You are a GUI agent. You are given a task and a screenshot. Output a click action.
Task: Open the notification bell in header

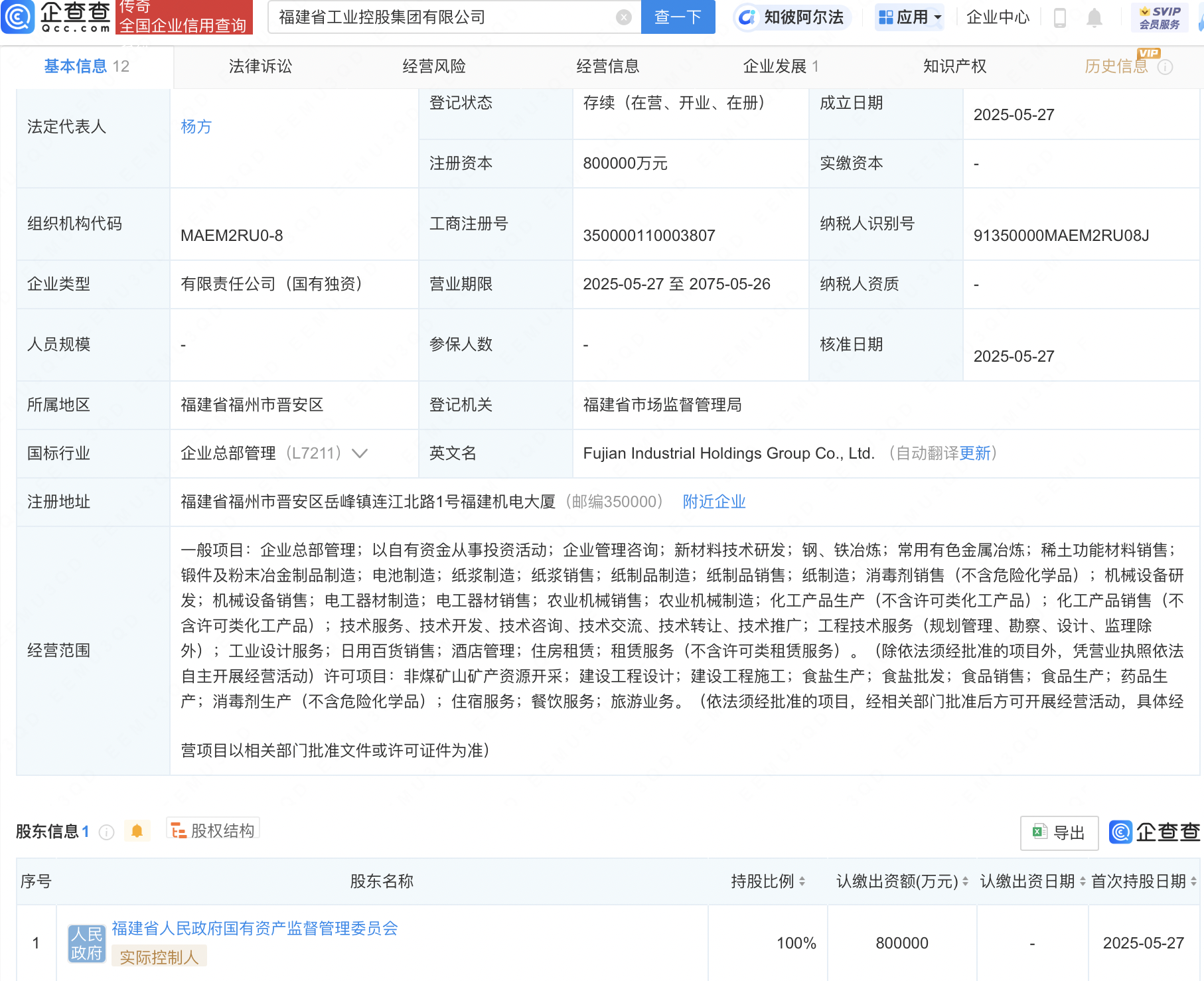(x=1094, y=18)
